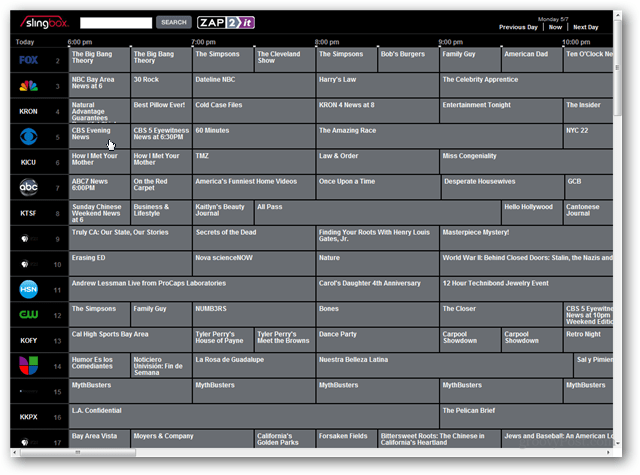The image size is (640, 475).
Task: Select the KTSF channel 8 logo
Action: click(29, 213)
